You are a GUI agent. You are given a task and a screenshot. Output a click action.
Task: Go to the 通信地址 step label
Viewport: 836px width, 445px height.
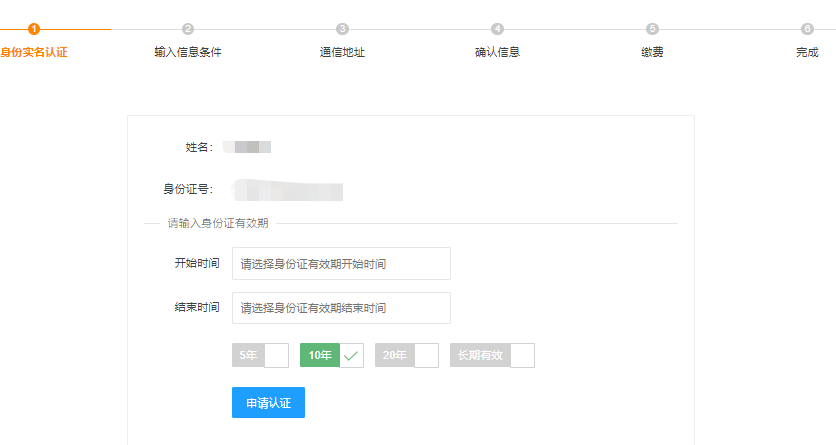pos(342,52)
